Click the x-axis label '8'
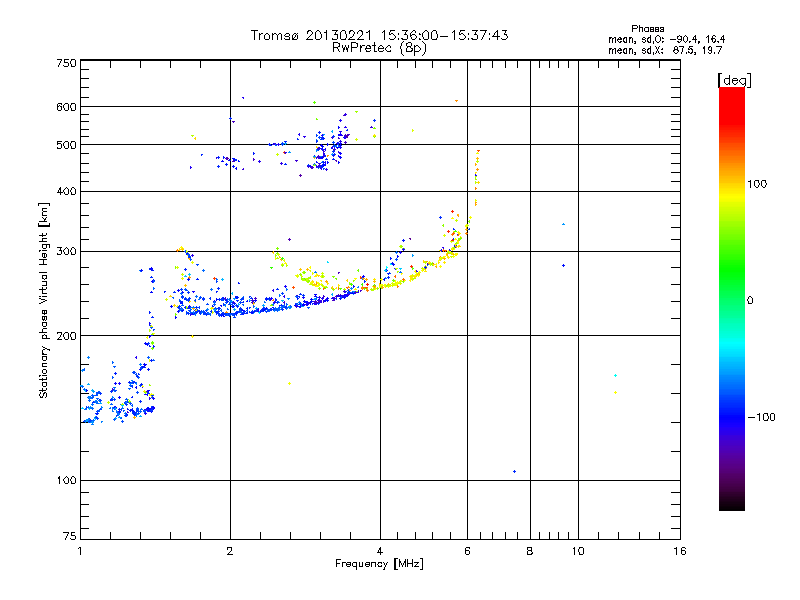This screenshot has height=600, width=800. 530,551
